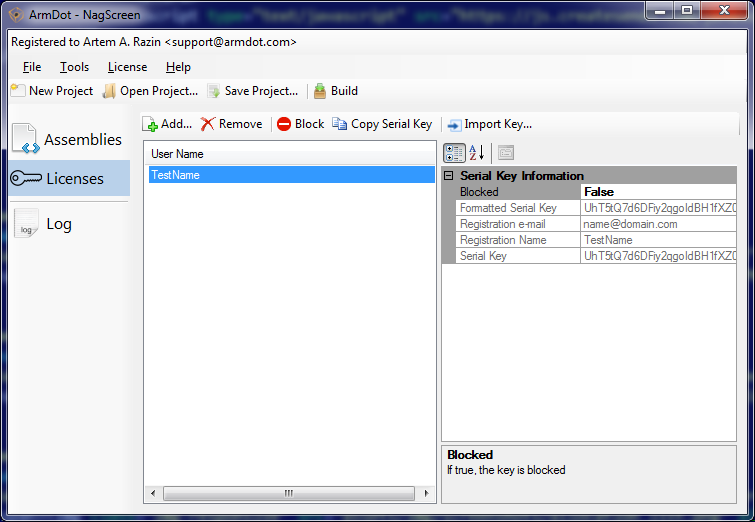Click the ArmDot application icon in title bar
This screenshot has height=522, width=755.
click(16, 15)
